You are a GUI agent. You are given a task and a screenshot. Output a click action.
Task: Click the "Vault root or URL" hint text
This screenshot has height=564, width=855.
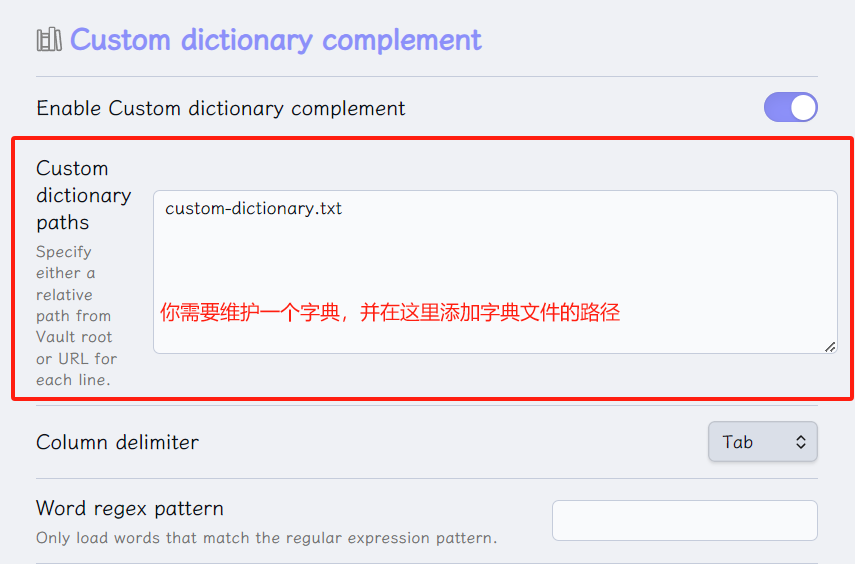click(x=76, y=348)
